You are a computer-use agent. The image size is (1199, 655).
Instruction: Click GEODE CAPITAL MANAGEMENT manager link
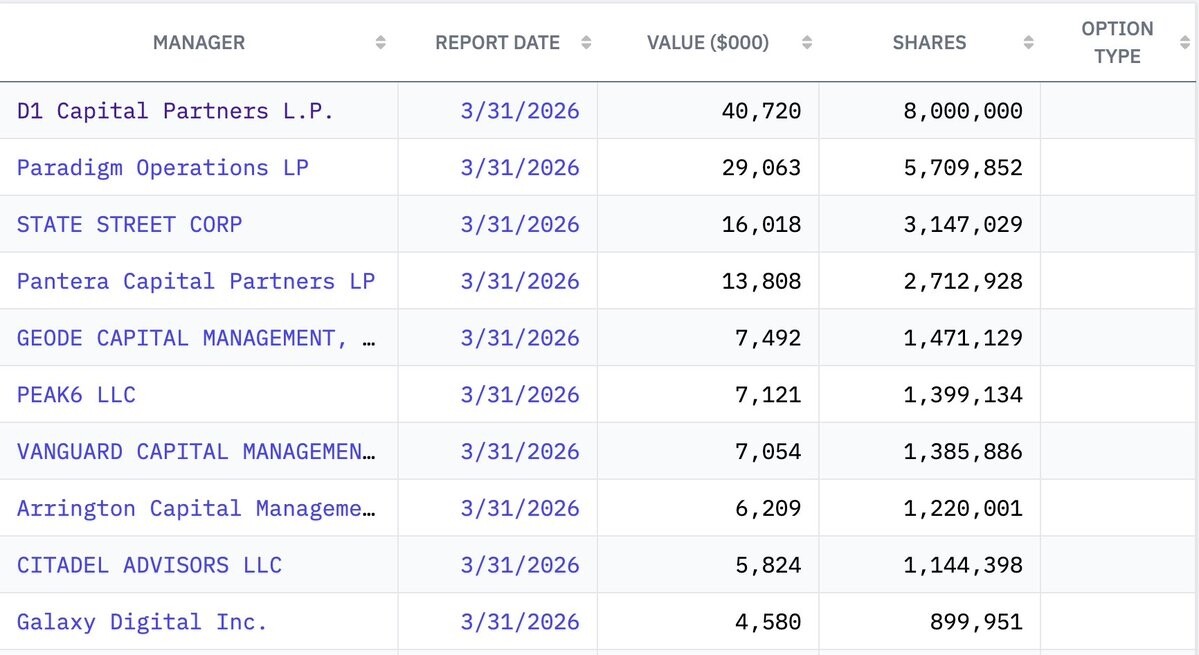tap(196, 338)
